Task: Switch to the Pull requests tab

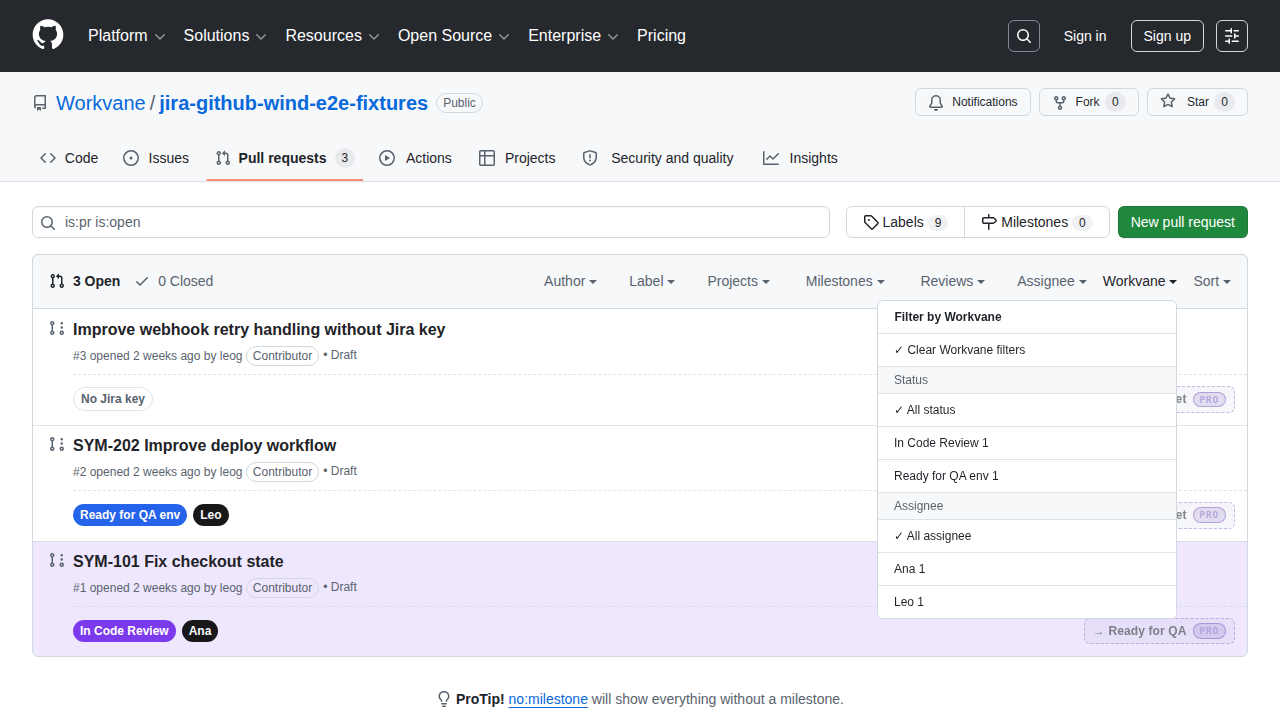Action: (285, 158)
